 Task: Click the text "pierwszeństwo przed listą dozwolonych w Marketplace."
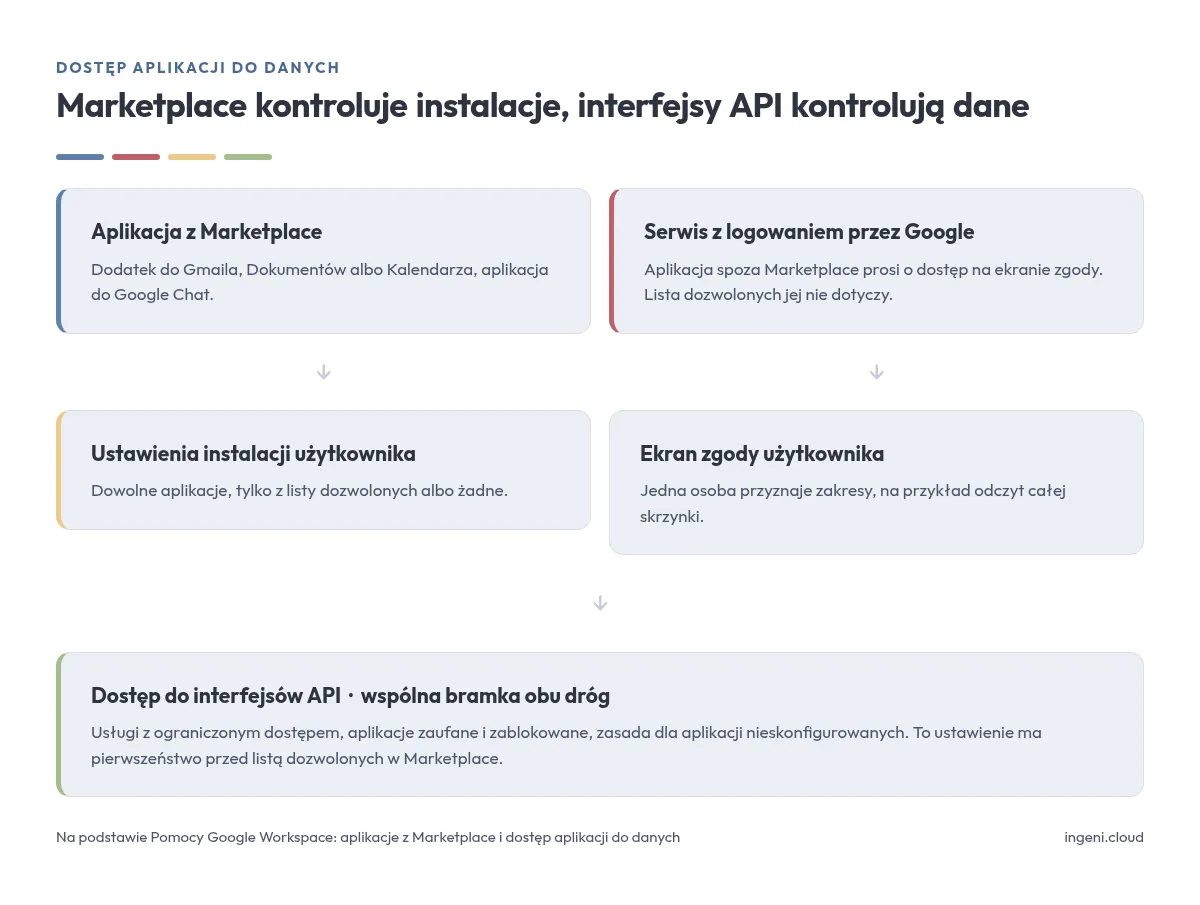pyautogui.click(x=297, y=759)
